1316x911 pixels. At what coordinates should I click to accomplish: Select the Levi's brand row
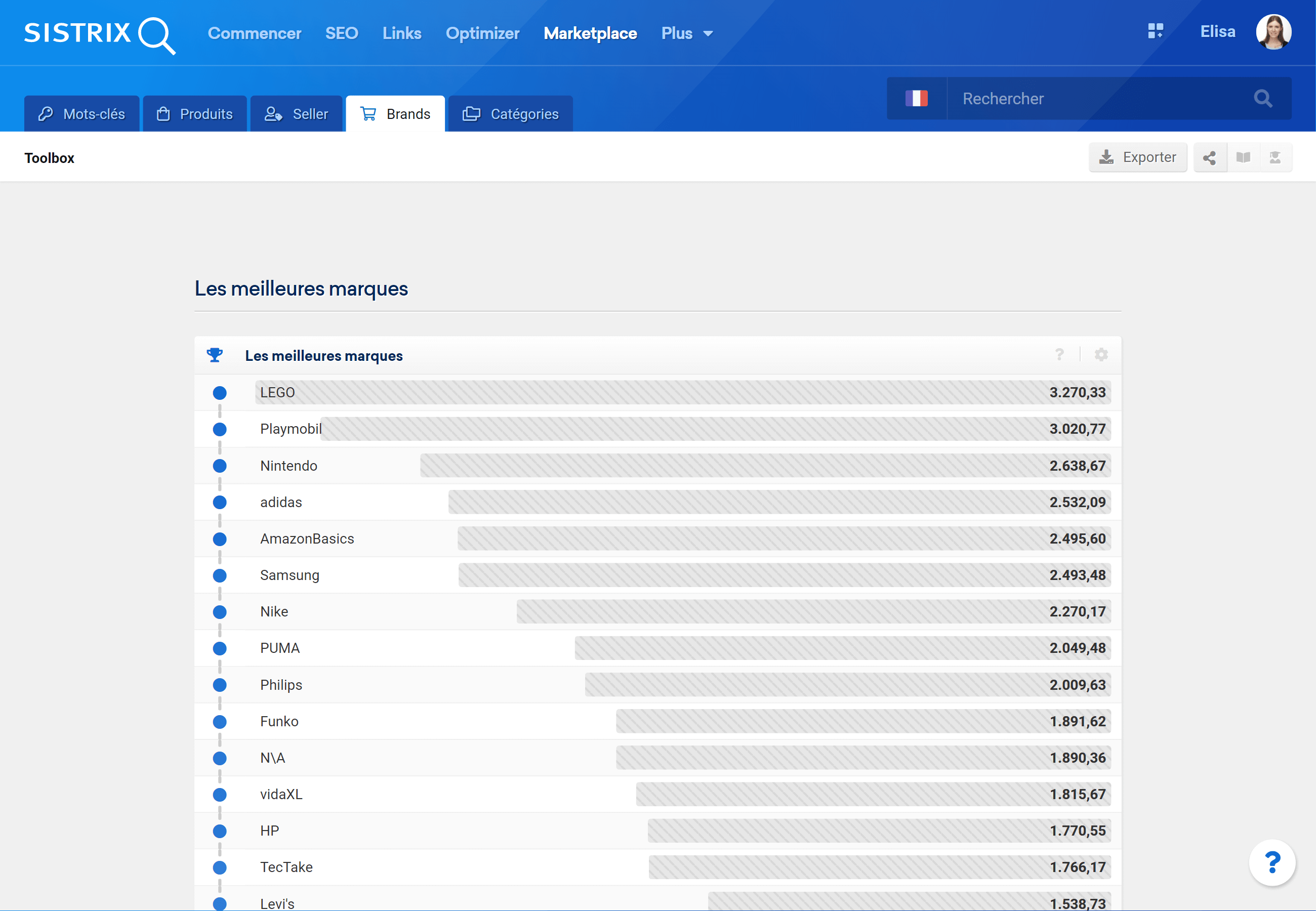click(657, 898)
